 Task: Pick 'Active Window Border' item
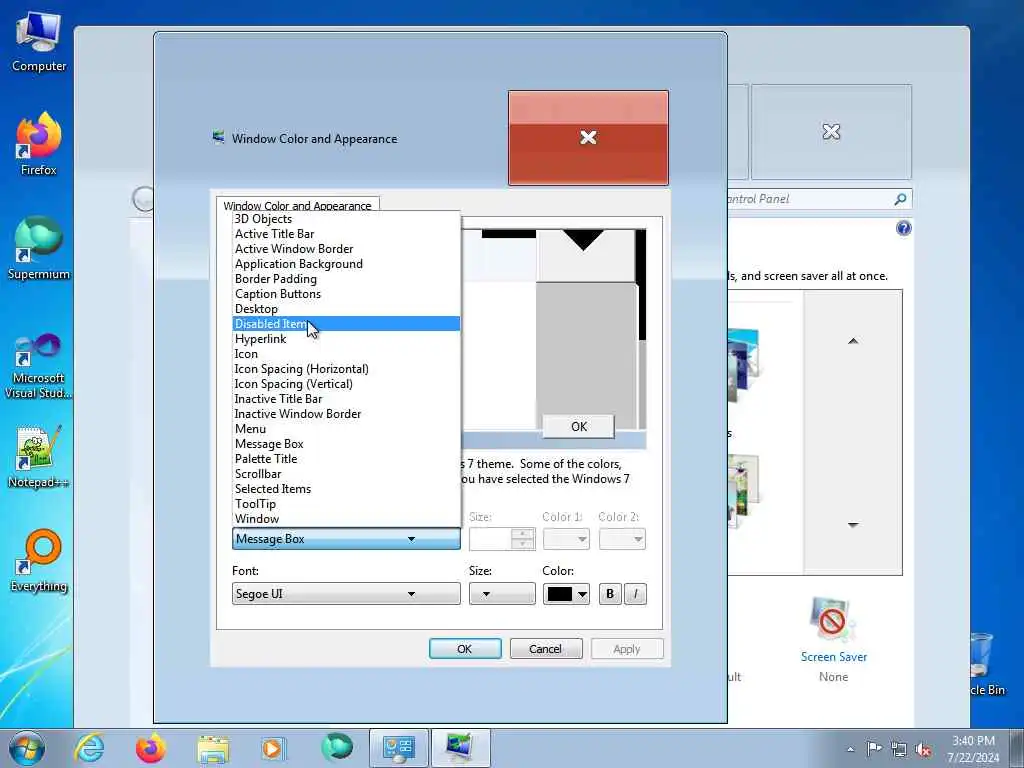tap(346, 249)
